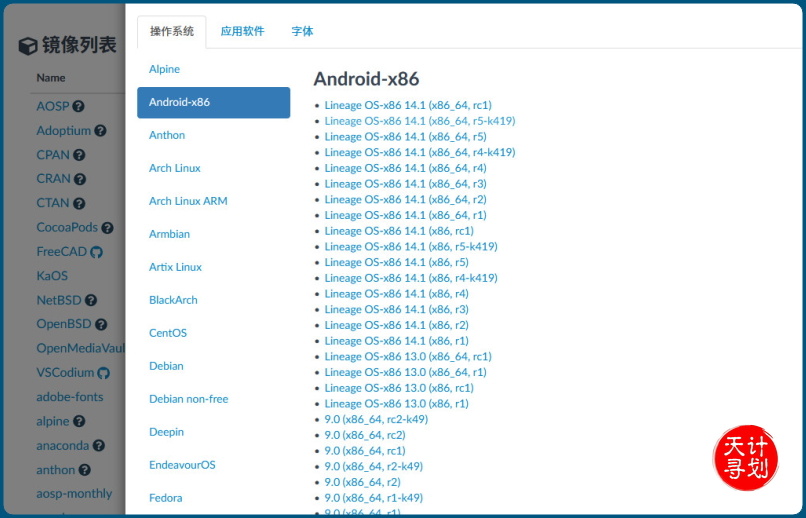Click the cube icon beside 镜像列表 heading
This screenshot has width=806, height=518.
[x=28, y=46]
